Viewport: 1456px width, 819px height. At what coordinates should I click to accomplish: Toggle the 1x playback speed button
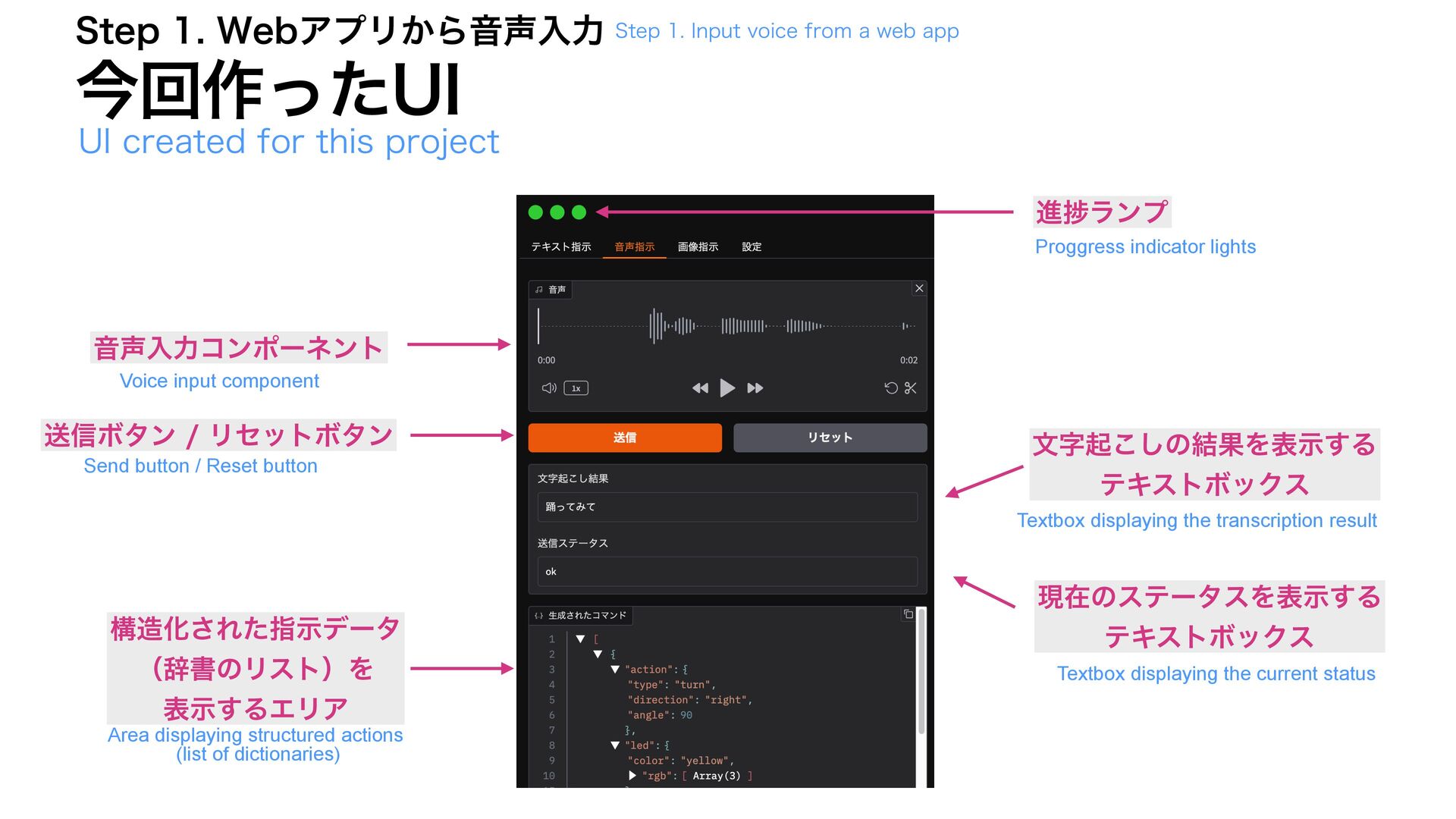pyautogui.click(x=576, y=388)
